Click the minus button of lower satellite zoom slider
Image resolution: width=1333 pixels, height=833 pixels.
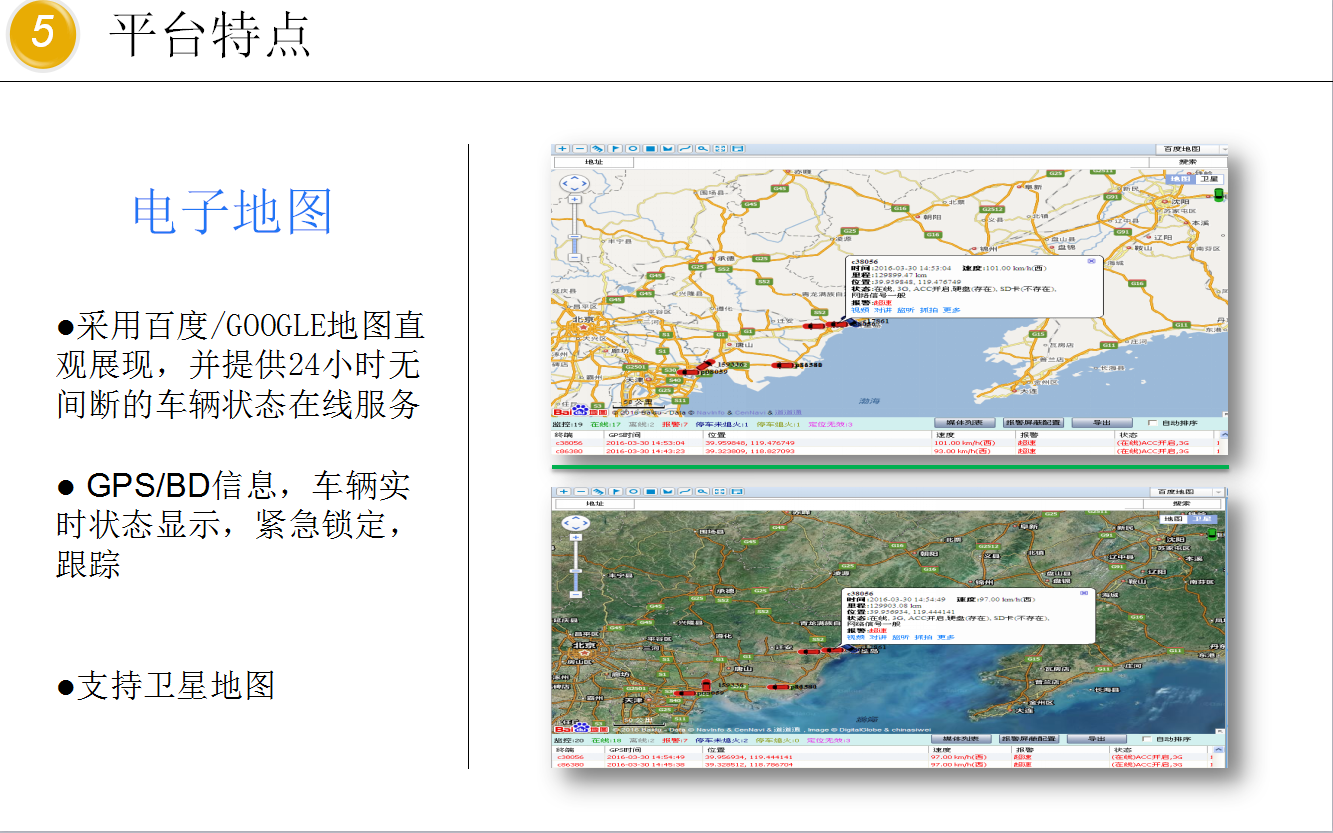575,594
